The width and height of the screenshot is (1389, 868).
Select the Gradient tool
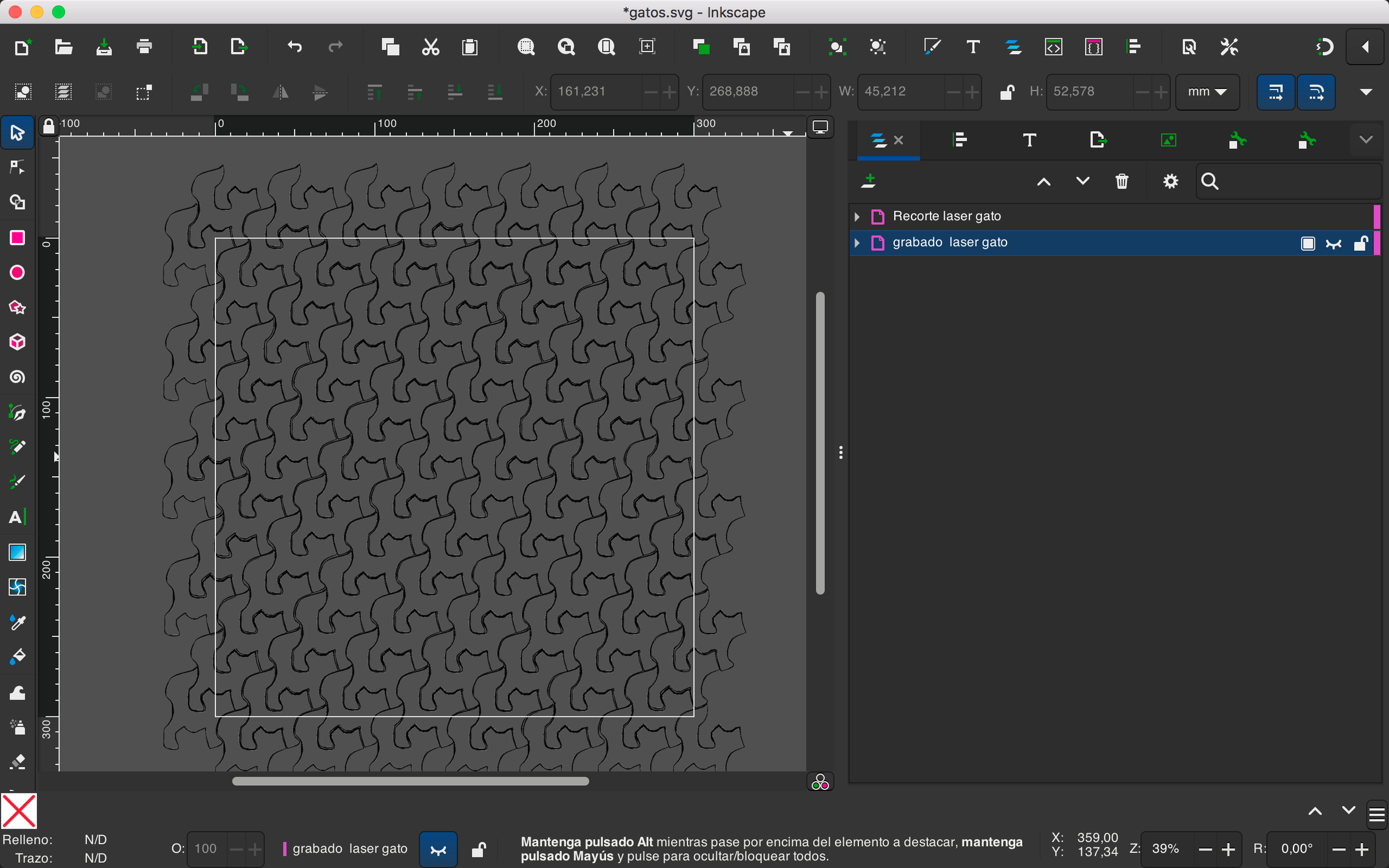[x=17, y=553]
